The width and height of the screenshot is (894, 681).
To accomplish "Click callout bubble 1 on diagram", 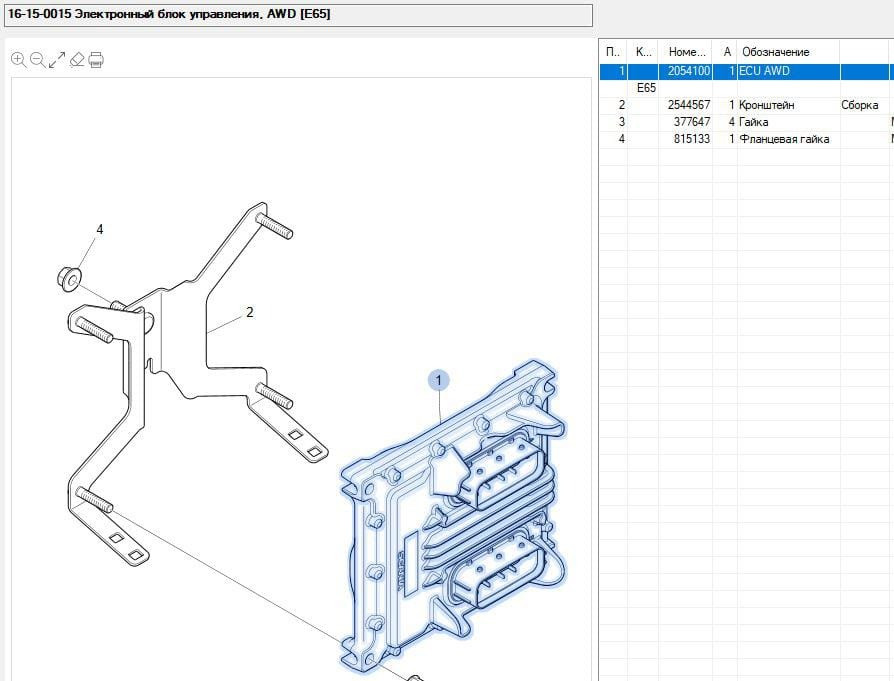I will 438,380.
